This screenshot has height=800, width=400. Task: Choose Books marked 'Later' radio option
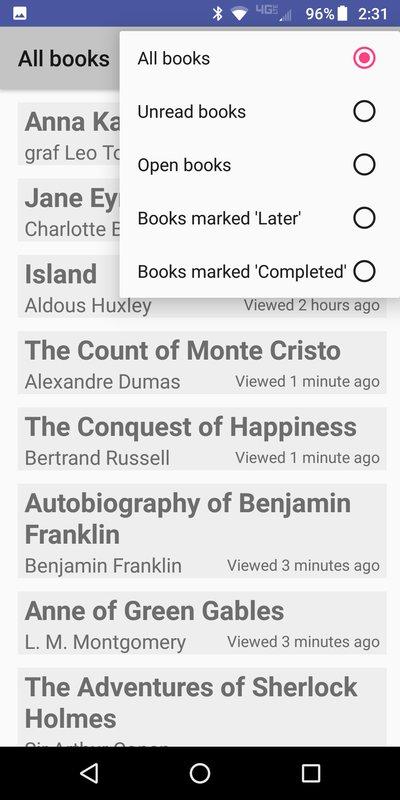[x=364, y=218]
